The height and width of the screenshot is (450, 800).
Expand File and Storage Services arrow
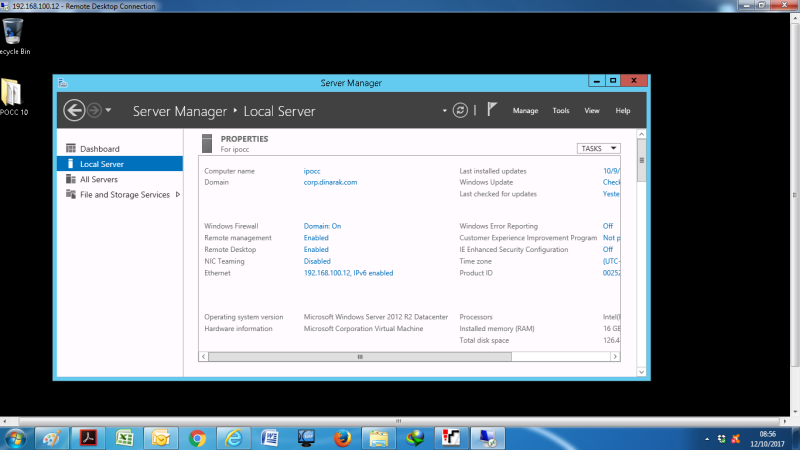coord(178,194)
